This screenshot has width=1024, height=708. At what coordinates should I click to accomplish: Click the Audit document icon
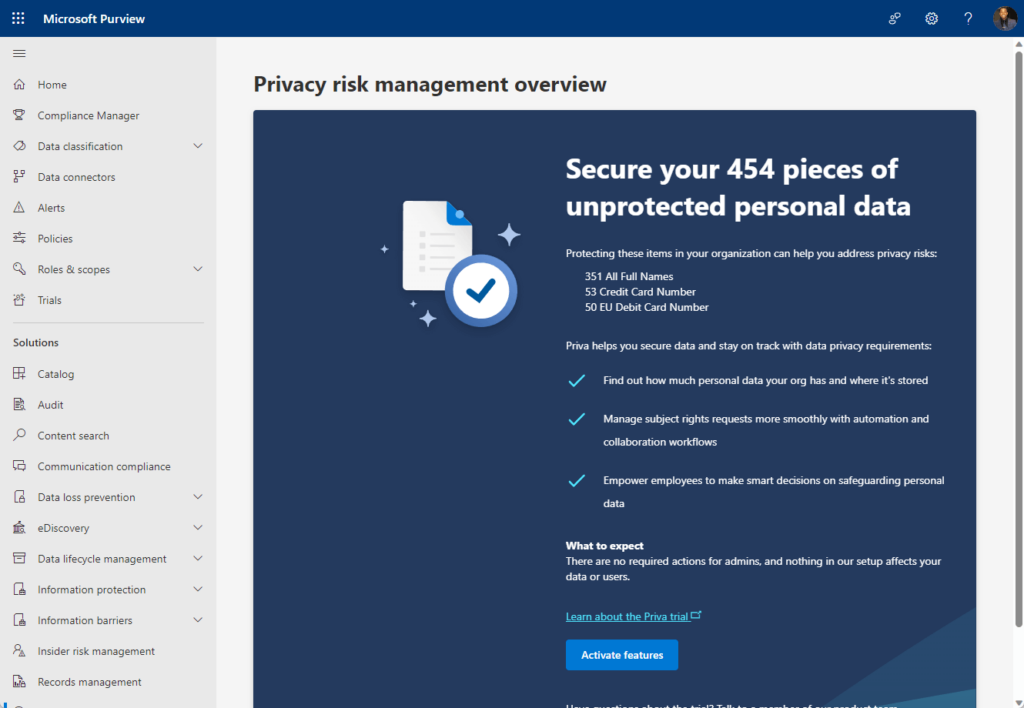point(19,404)
